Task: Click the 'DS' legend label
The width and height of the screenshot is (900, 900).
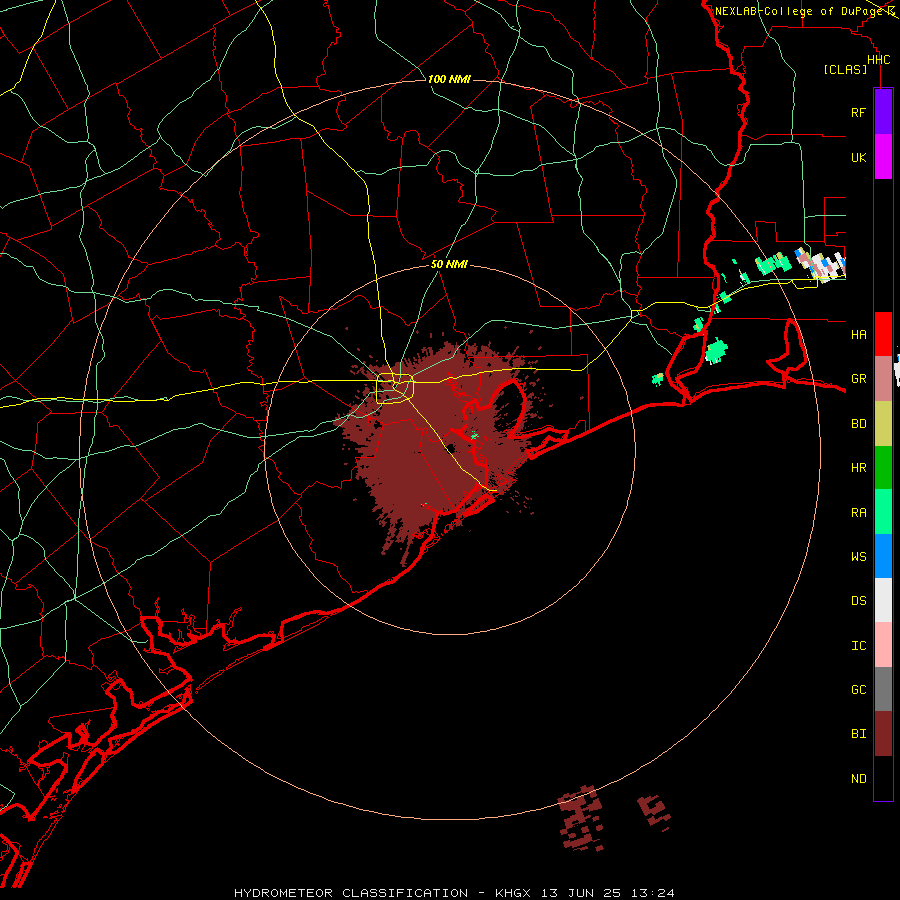Action: [x=858, y=600]
